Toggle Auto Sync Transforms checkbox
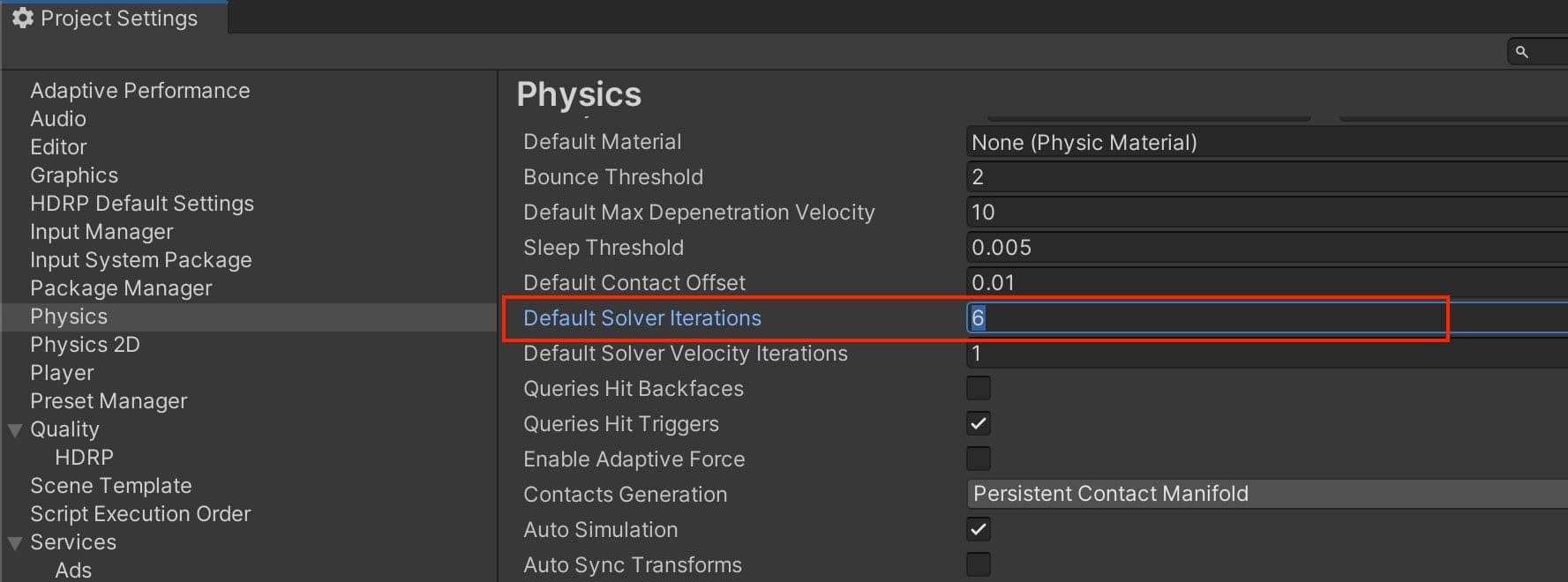 [978, 564]
